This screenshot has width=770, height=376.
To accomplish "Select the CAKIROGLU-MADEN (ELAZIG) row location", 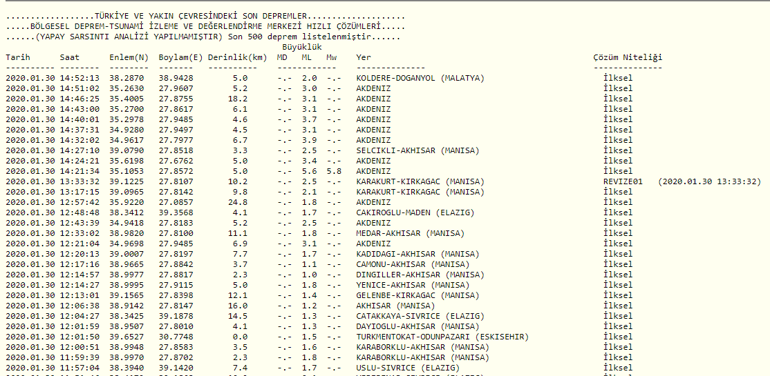I will [x=415, y=213].
